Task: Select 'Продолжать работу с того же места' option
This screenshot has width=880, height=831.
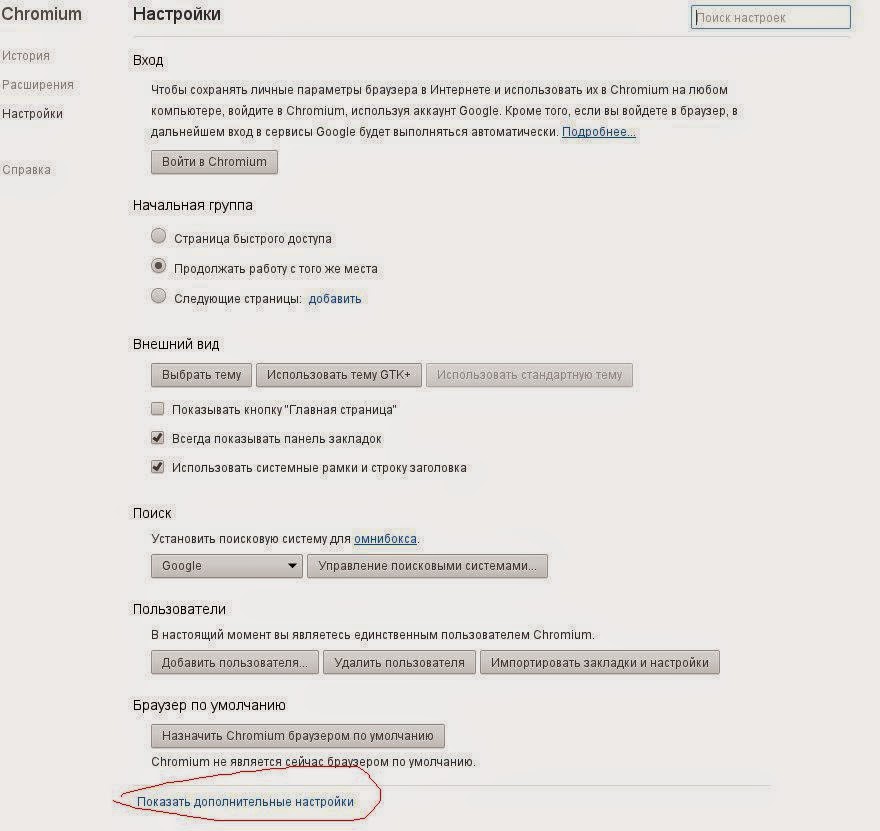Action: [x=158, y=268]
